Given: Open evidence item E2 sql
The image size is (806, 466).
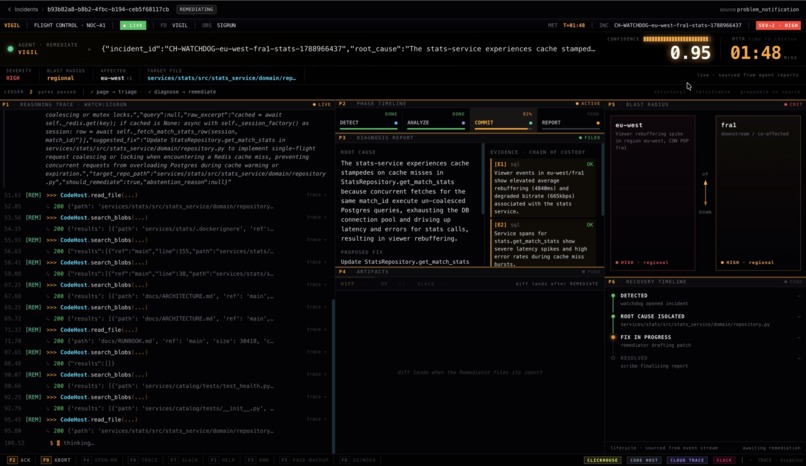Looking at the screenshot, I should coord(543,244).
